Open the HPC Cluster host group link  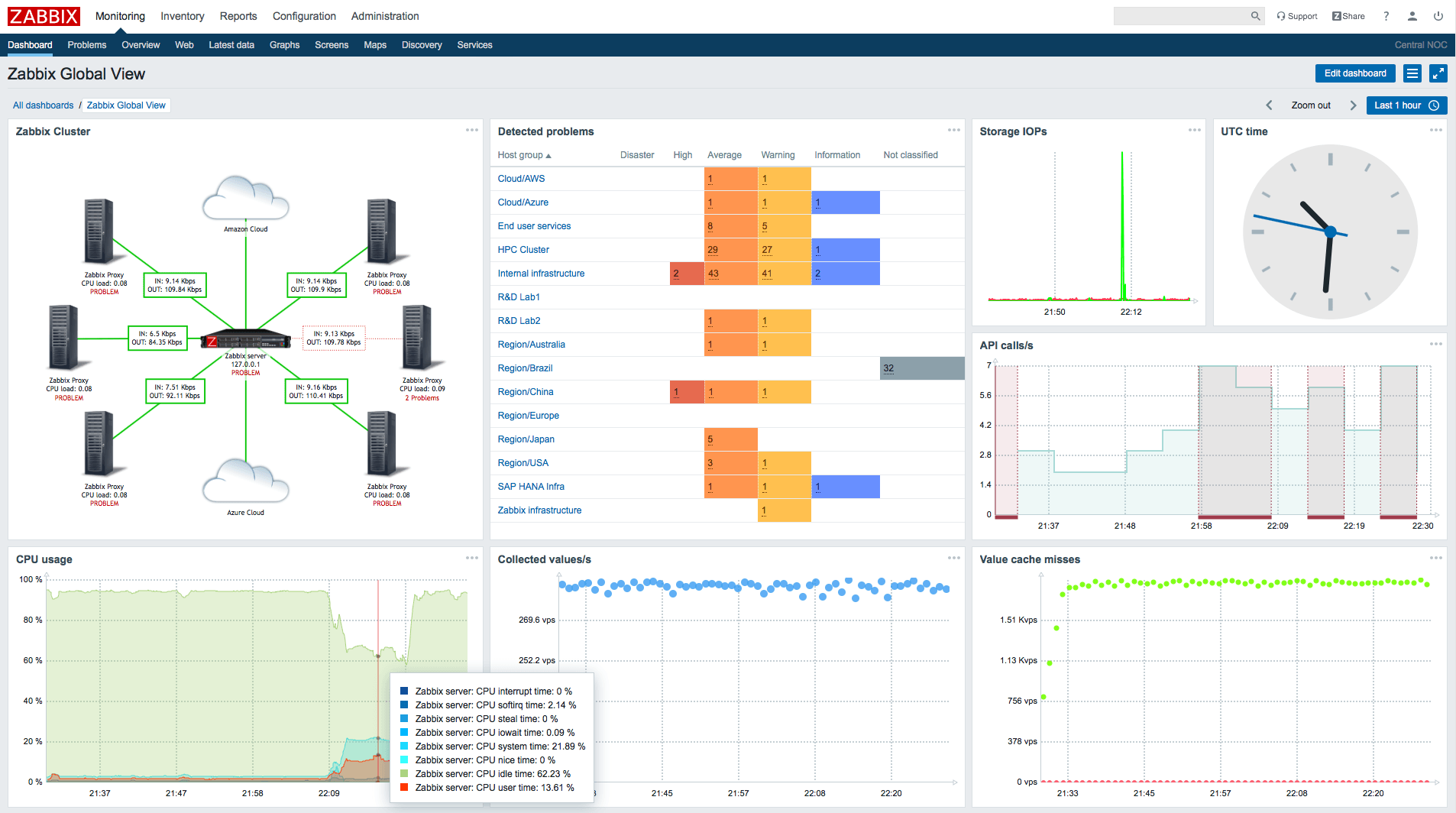coord(523,250)
